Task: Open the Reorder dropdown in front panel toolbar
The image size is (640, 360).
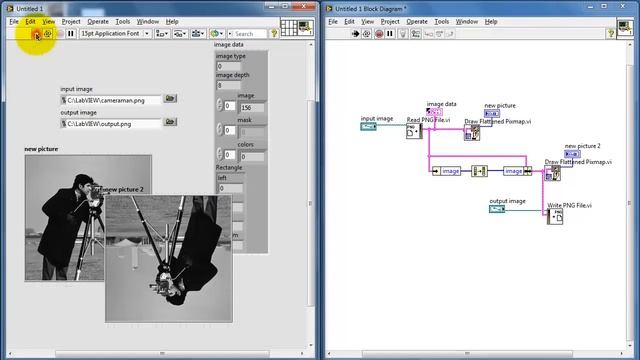Action: coord(216,34)
